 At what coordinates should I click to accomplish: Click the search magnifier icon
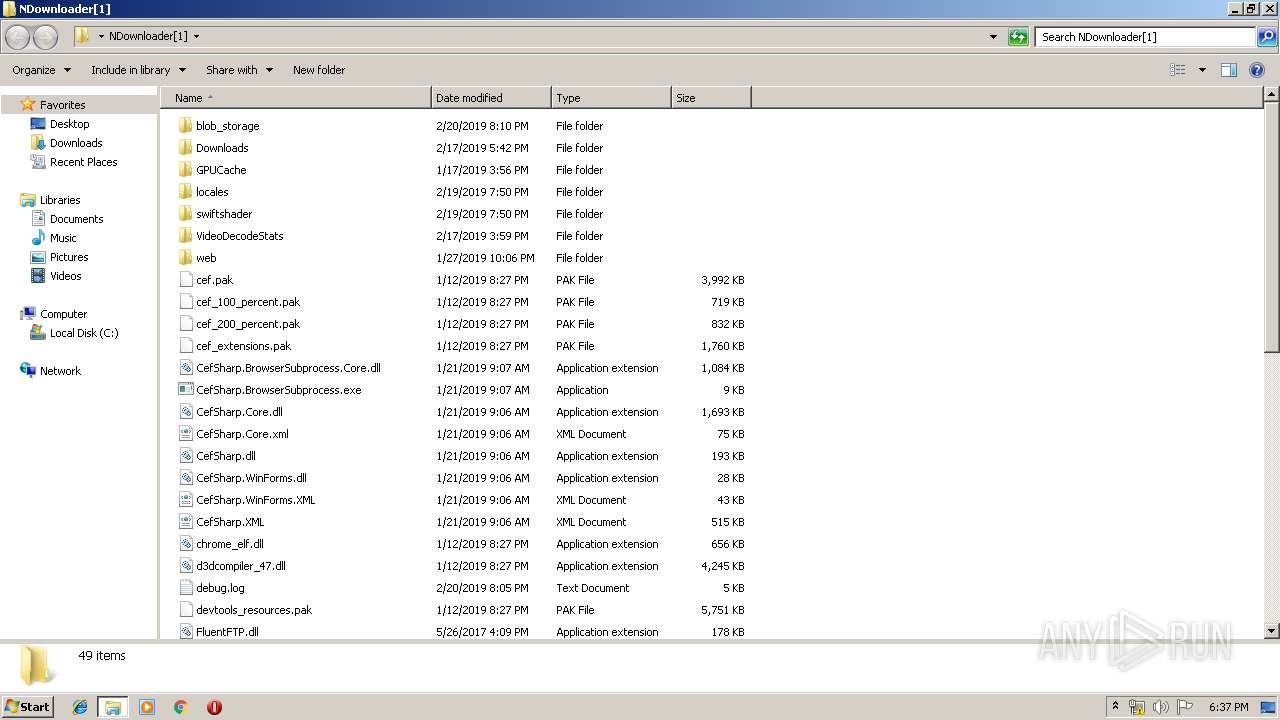pos(1267,37)
